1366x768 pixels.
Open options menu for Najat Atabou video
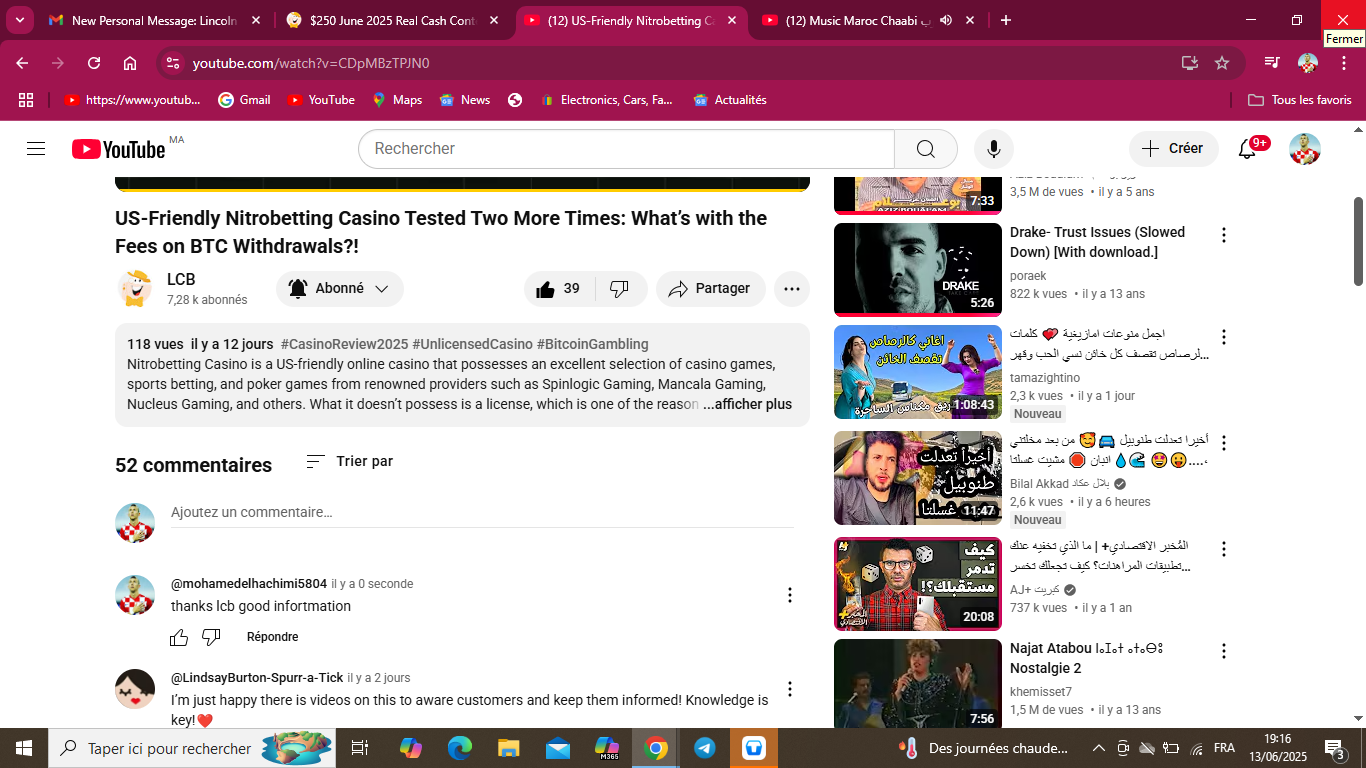click(1223, 651)
